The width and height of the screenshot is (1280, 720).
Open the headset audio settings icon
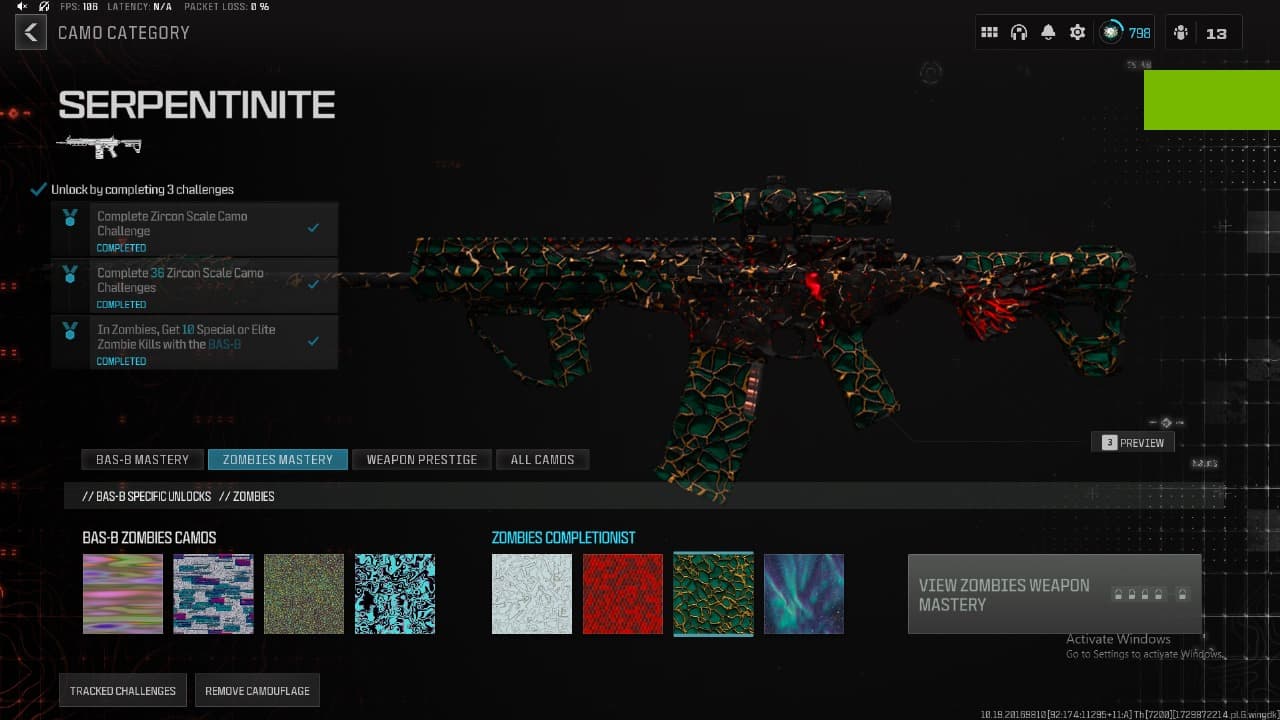click(1019, 32)
